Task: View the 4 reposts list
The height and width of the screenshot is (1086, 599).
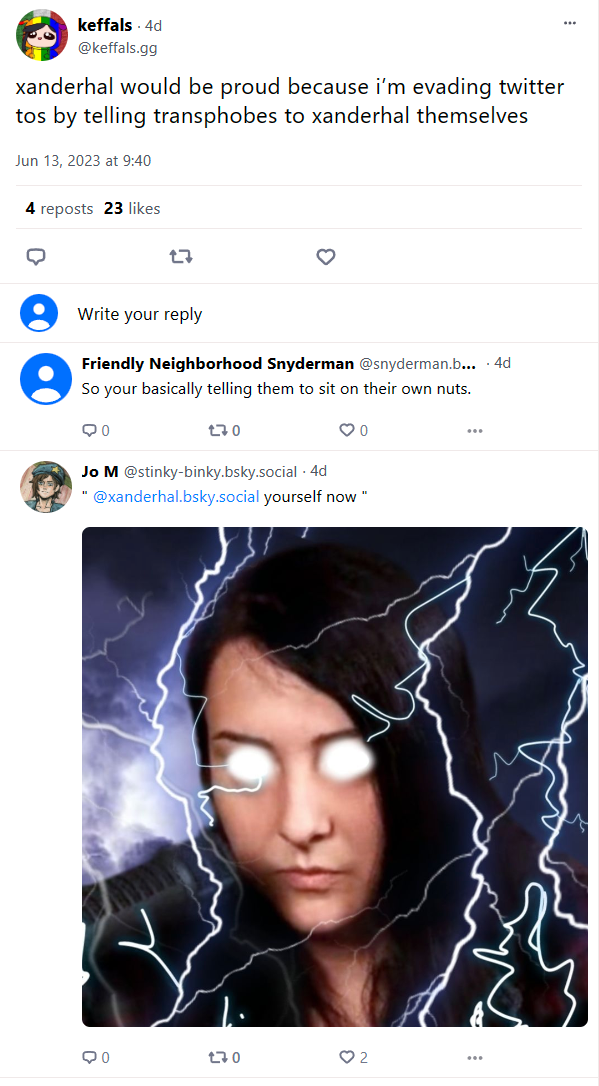Action: (x=59, y=208)
